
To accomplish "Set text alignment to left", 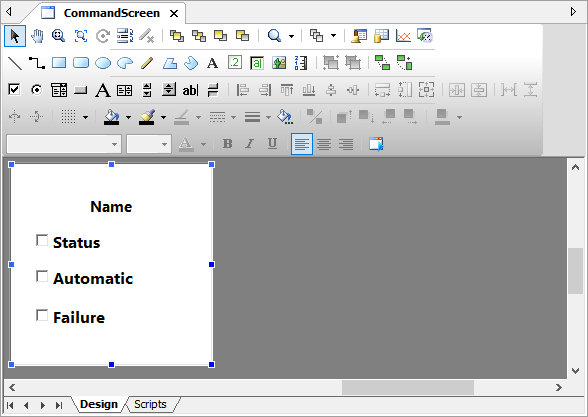I will 302,144.
